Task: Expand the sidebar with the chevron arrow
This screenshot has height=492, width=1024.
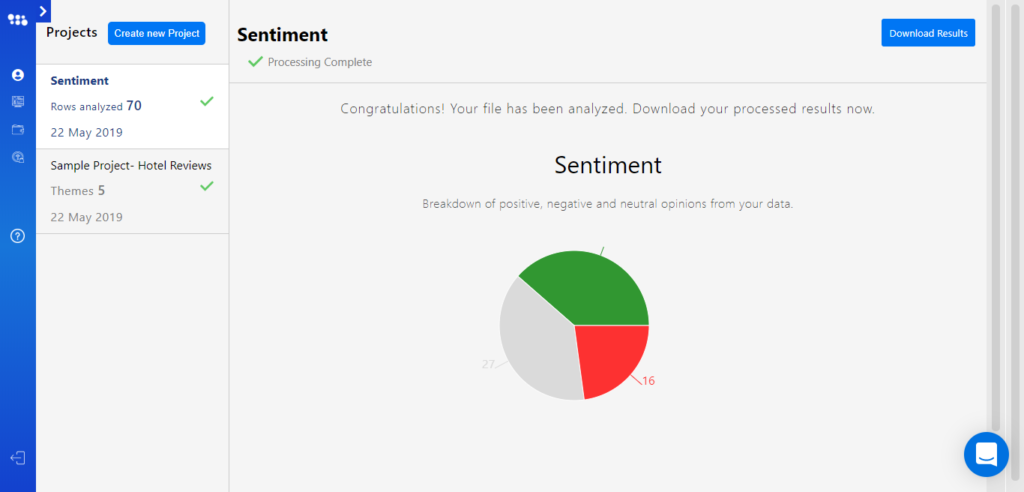Action: coord(43,11)
